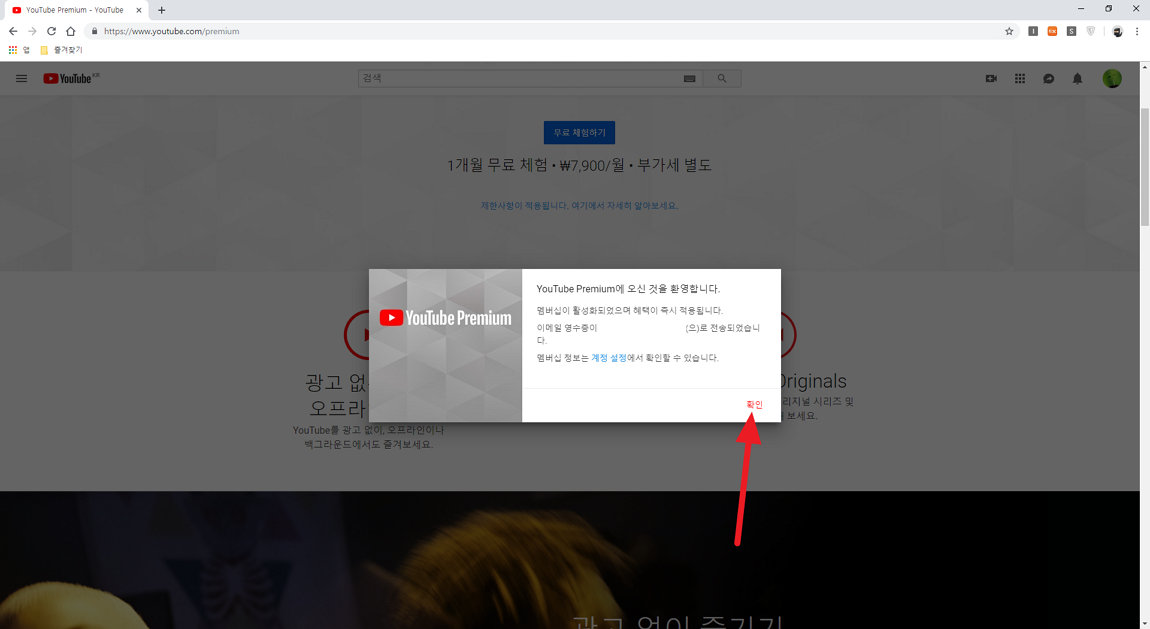The width and height of the screenshot is (1150, 629).
Task: Open the shield extension icon
Action: [1091, 31]
